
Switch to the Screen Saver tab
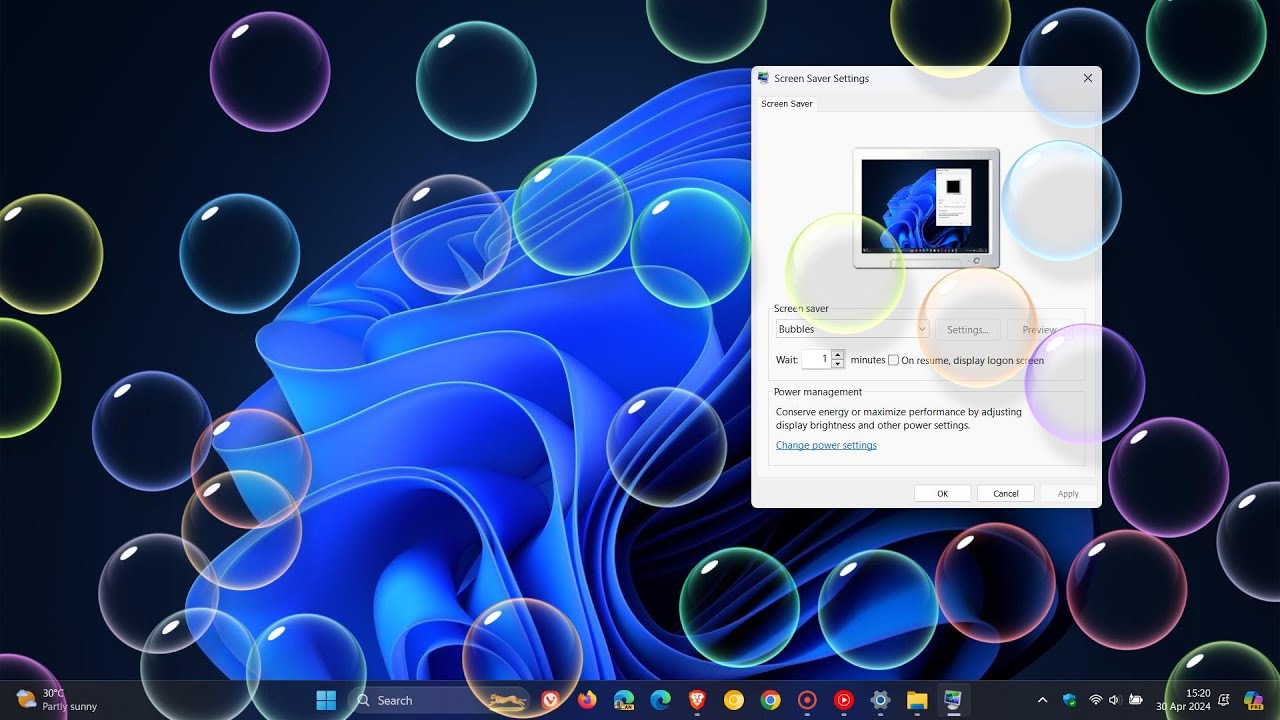[786, 103]
